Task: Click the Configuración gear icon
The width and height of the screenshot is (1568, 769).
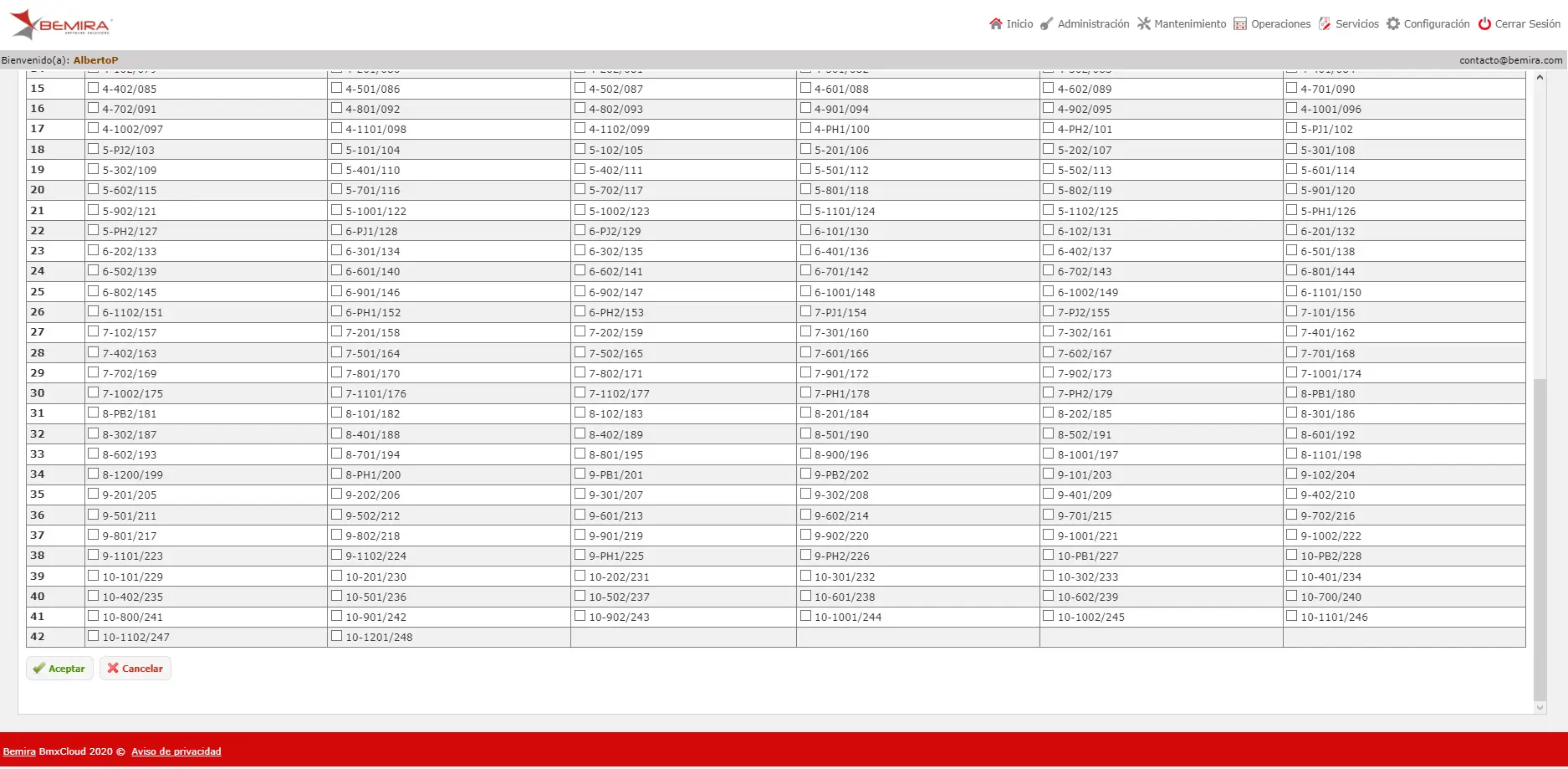Action: pos(1392,23)
